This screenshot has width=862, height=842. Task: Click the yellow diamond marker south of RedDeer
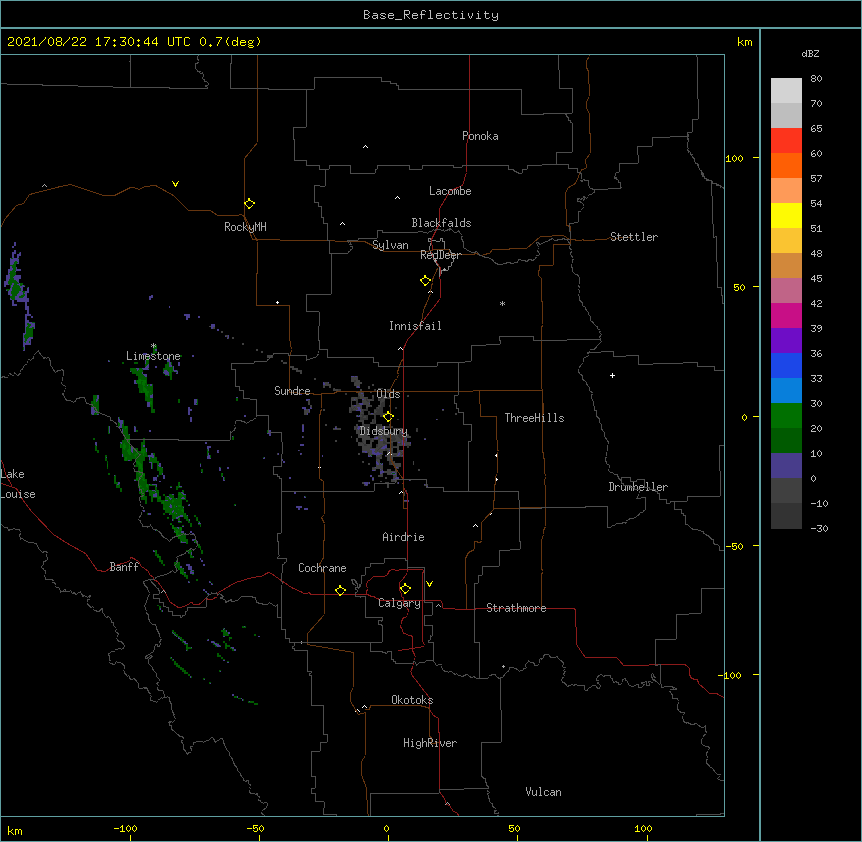pyautogui.click(x=425, y=280)
